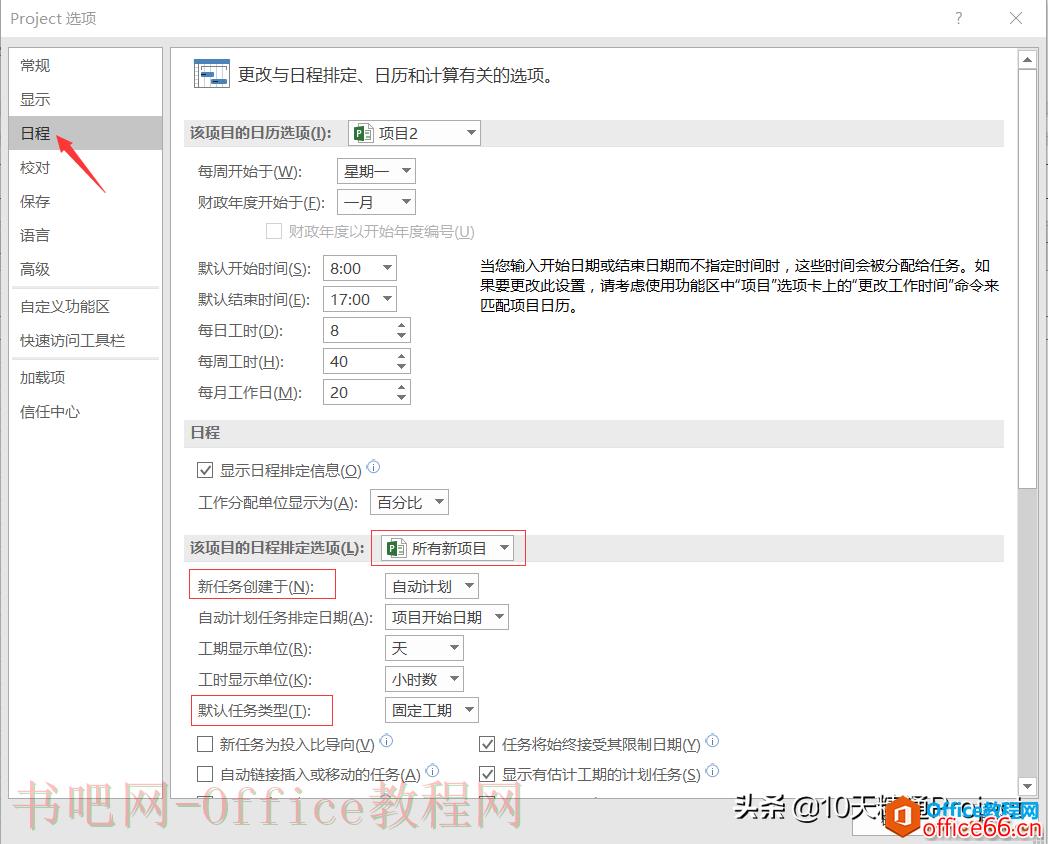
Task: Decrease 每月工作日 with the down arrow
Action: coord(401,398)
